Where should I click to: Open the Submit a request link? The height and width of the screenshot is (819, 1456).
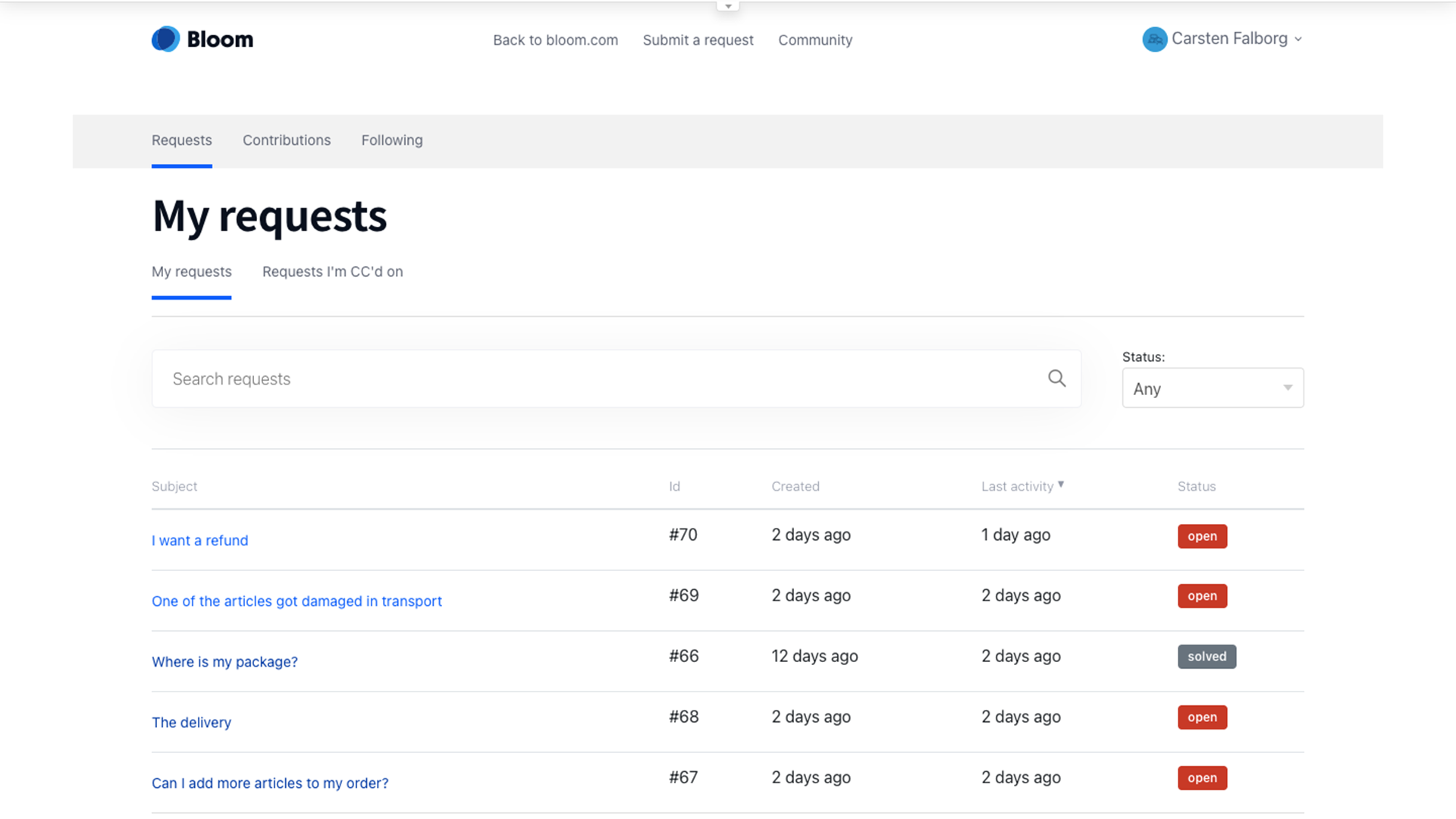point(698,40)
